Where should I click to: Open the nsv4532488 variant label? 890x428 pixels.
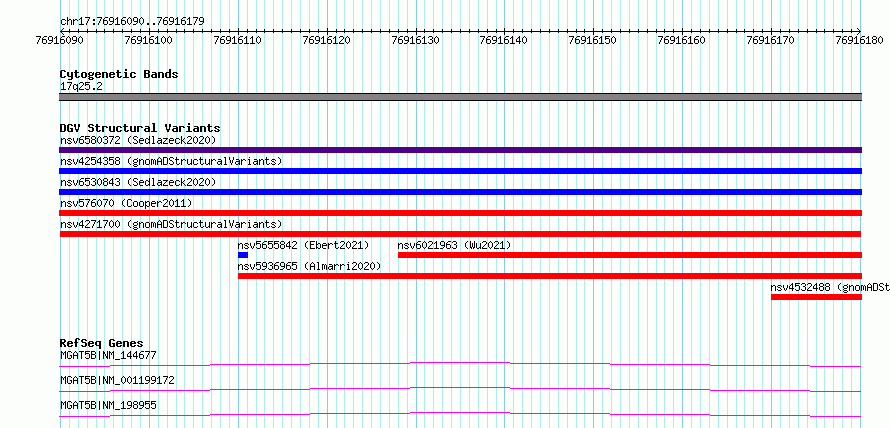tap(830, 287)
